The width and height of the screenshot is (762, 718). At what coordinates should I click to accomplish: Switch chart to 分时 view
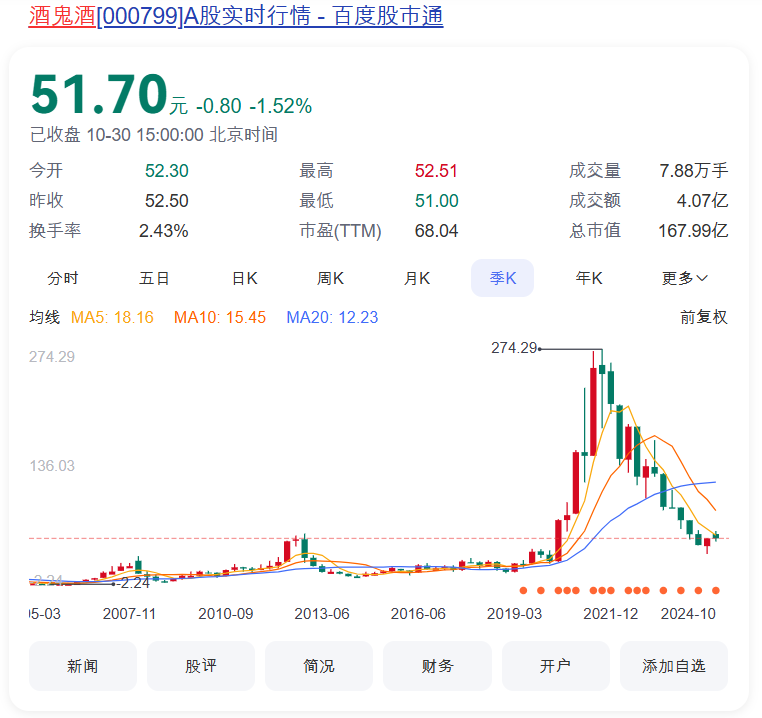(x=63, y=278)
